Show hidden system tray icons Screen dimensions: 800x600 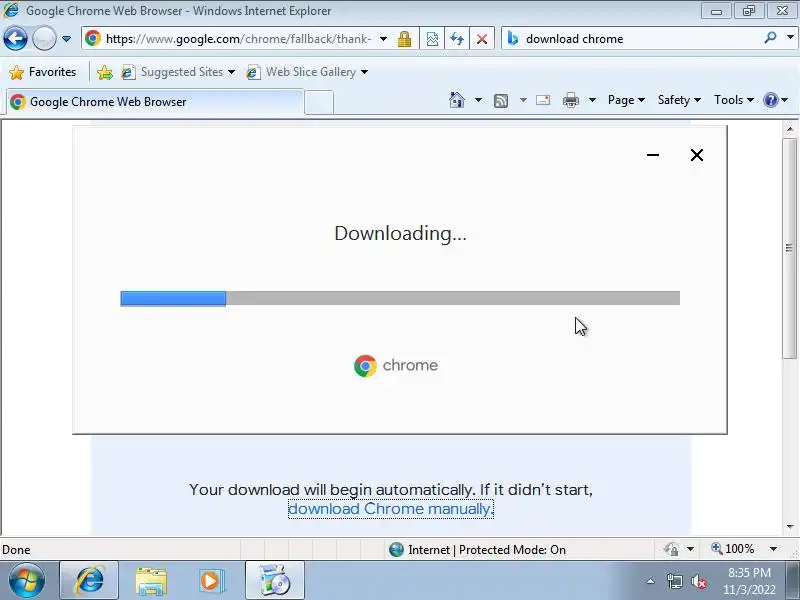[651, 581]
